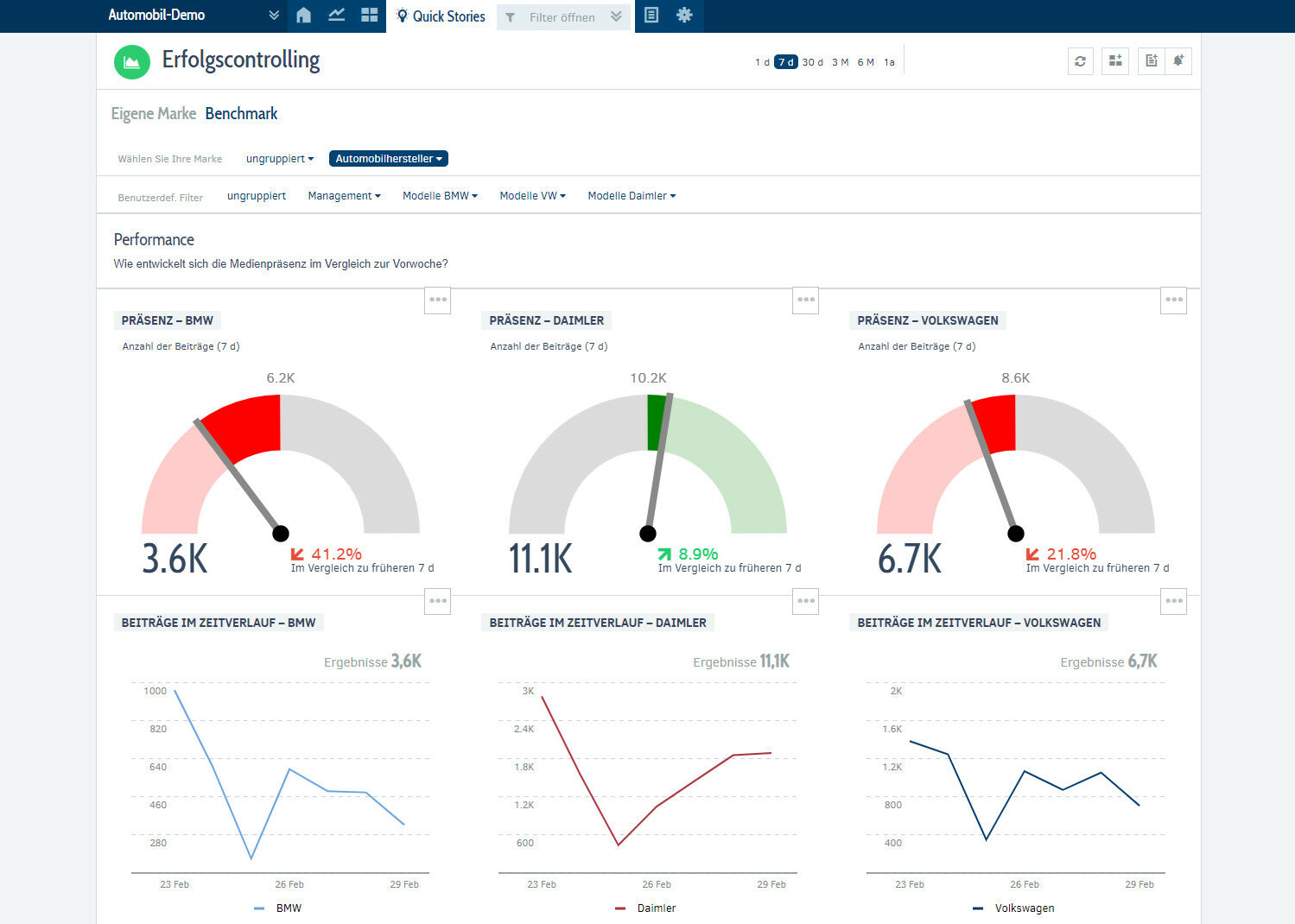1295x924 pixels.
Task: Open Quick Stories tab
Action: tap(441, 16)
